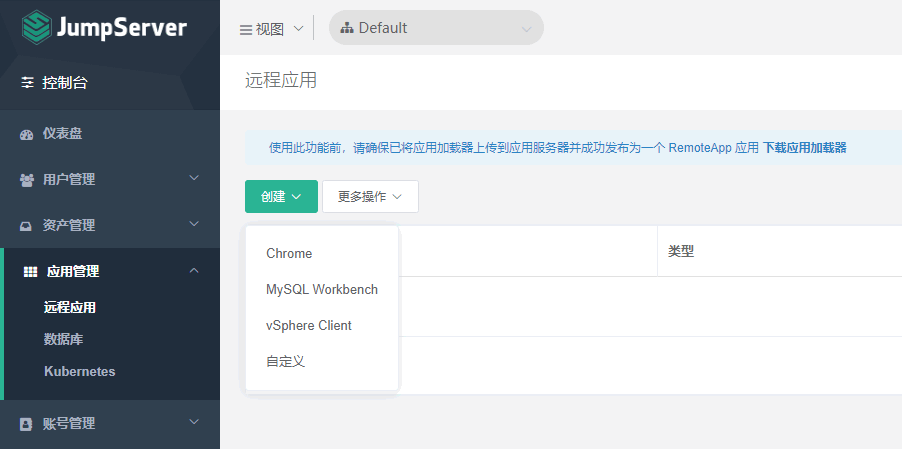Click the 应用管理 menu label
902x449 pixels.
tap(73, 271)
